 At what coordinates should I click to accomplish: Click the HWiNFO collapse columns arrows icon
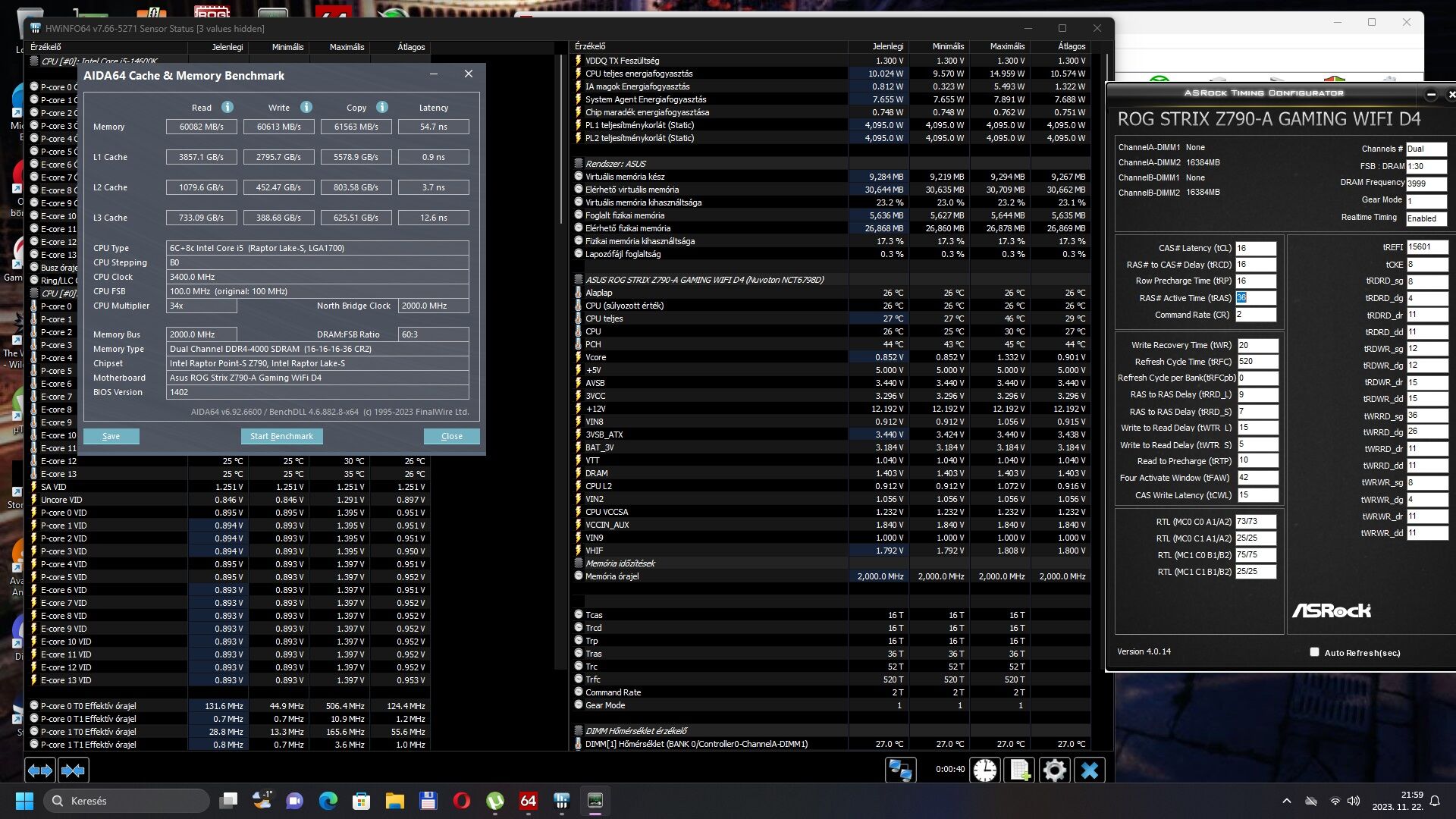(73, 770)
